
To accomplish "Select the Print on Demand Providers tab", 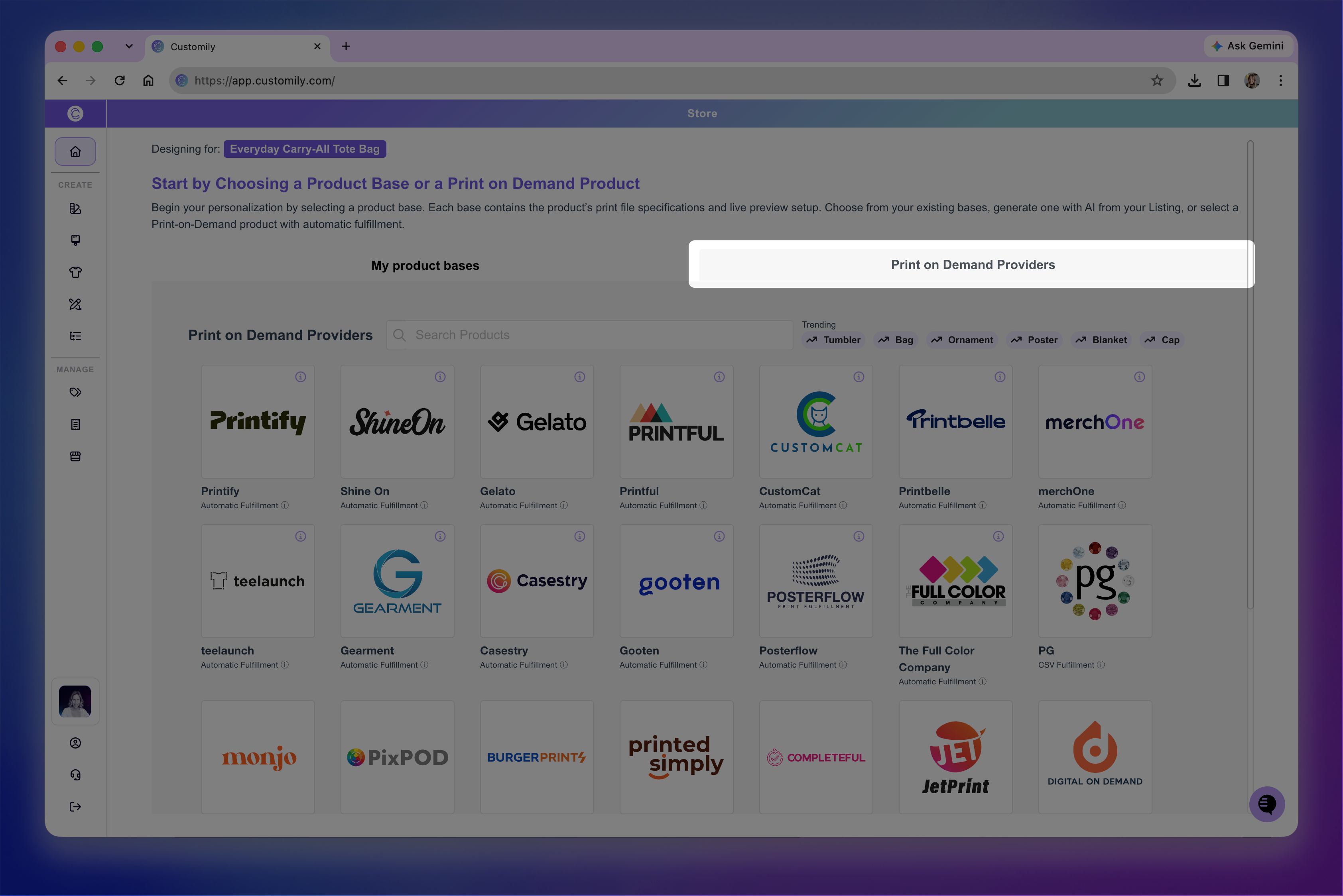I will coord(973,265).
